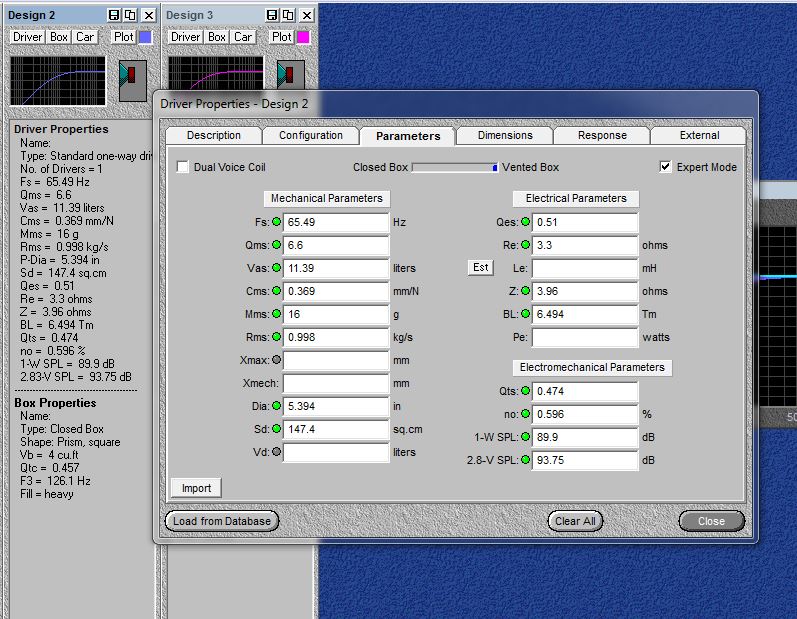The image size is (797, 619).
Task: Open the External tab
Action: (x=699, y=135)
